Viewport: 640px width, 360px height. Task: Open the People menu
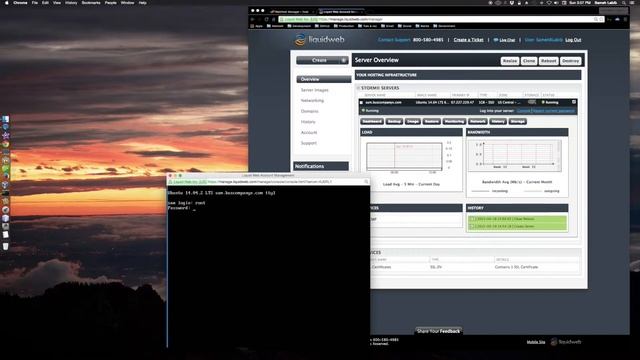(111, 3)
